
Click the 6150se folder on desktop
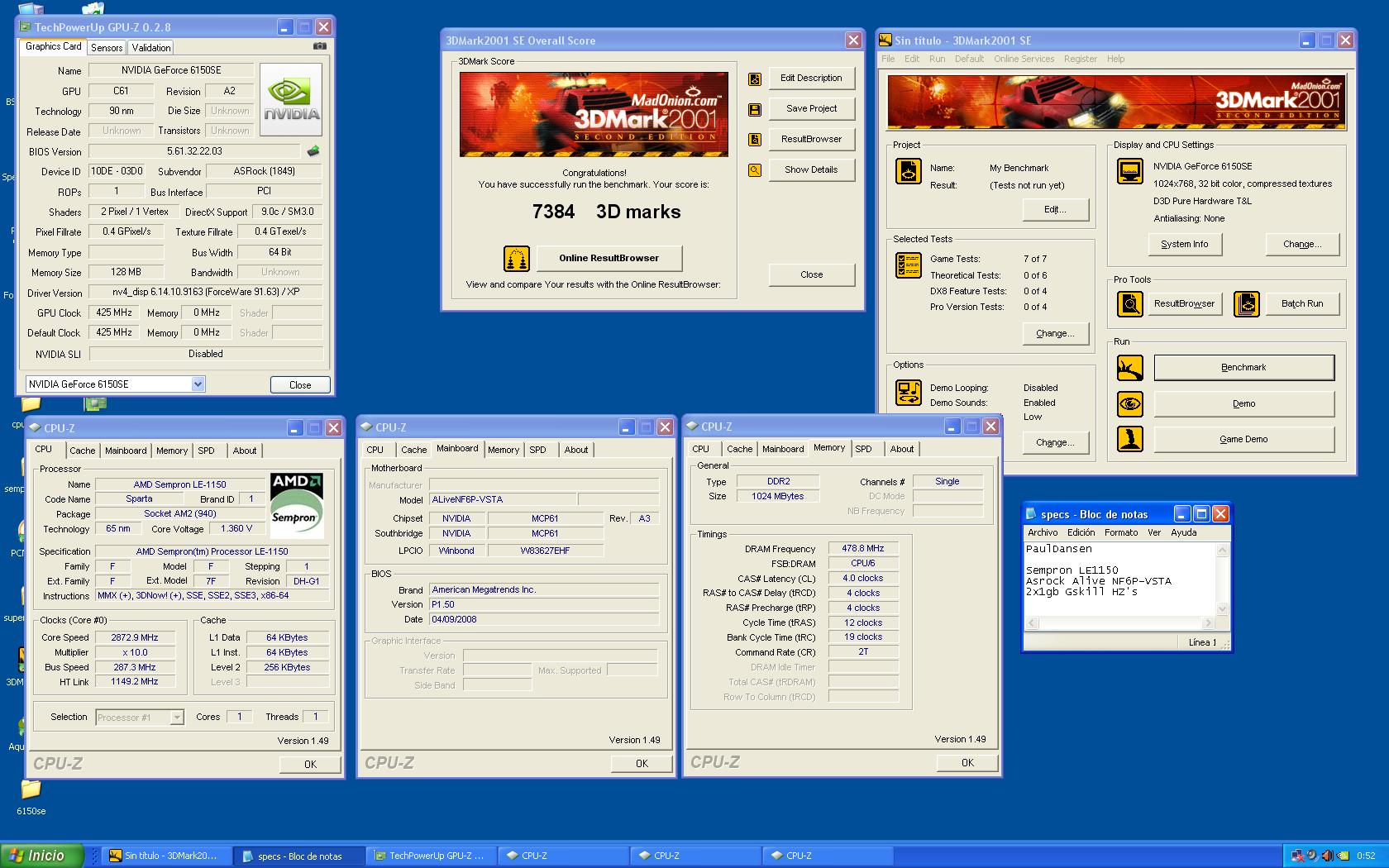pos(31,797)
